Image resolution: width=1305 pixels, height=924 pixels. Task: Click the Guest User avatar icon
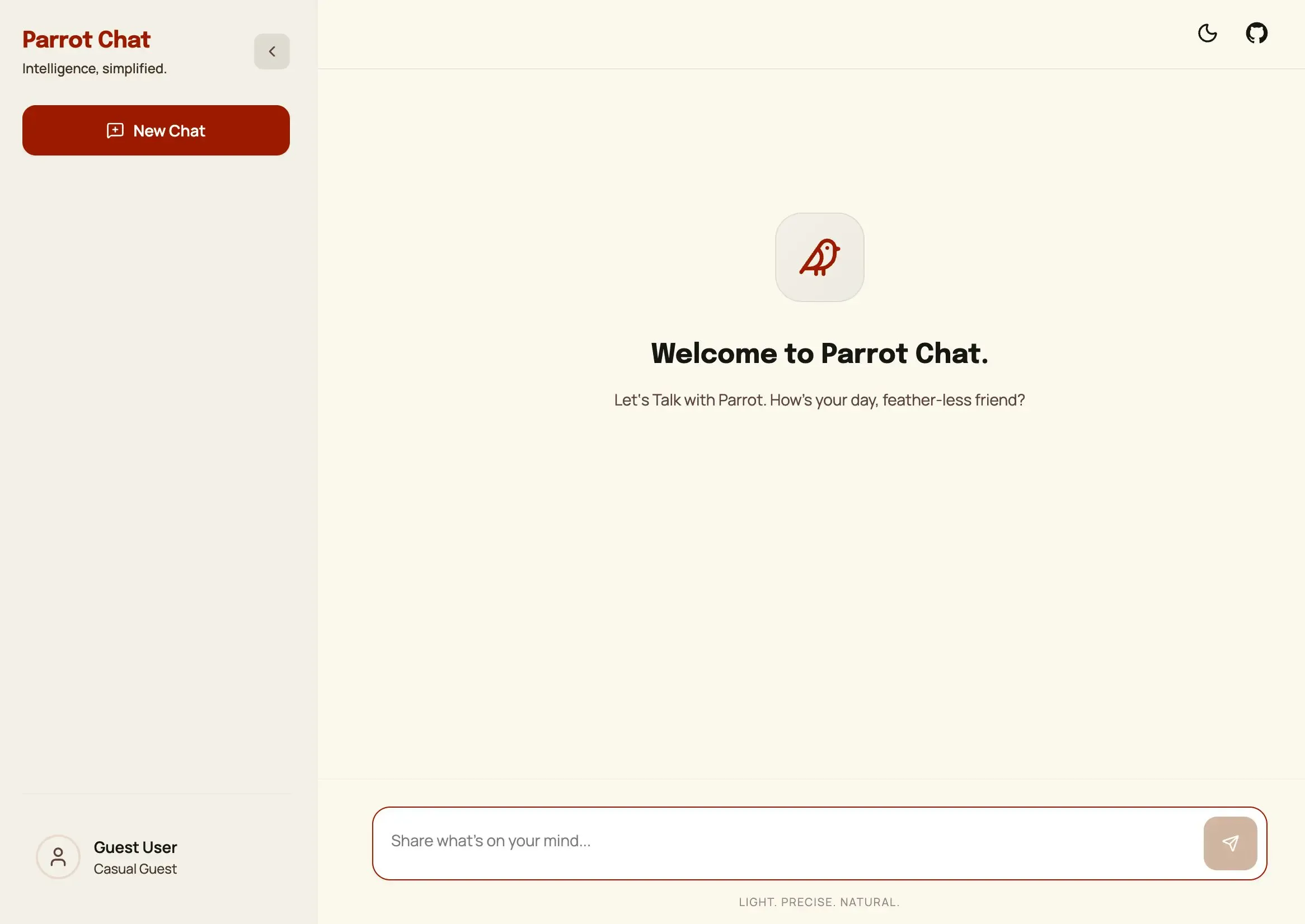click(x=58, y=856)
